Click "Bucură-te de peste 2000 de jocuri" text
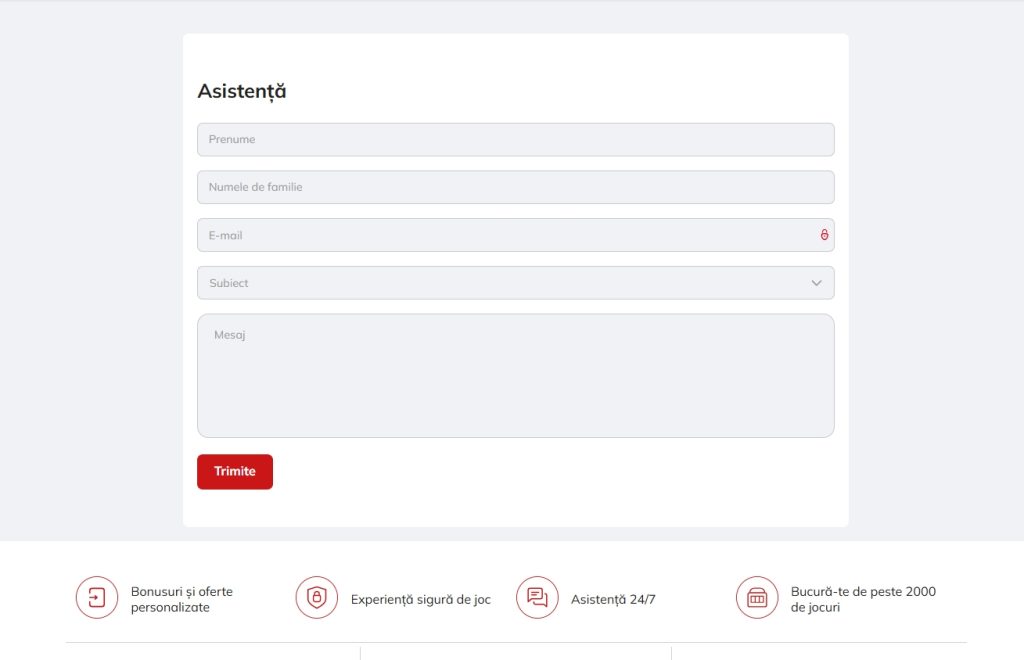Viewport: 1024px width, 660px height. point(863,599)
